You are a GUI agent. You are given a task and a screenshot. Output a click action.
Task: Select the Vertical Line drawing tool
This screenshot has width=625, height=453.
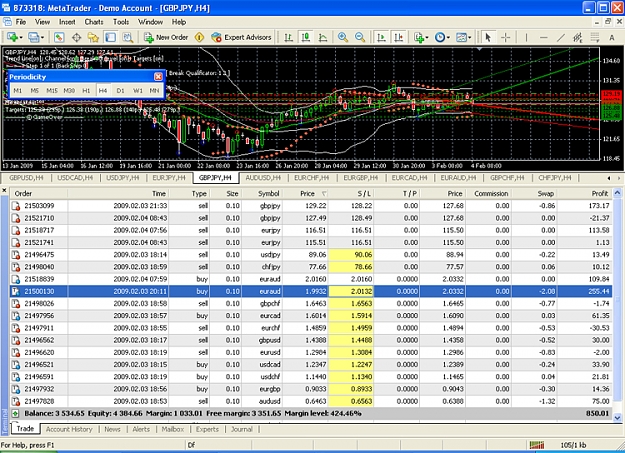pyautogui.click(x=527, y=37)
